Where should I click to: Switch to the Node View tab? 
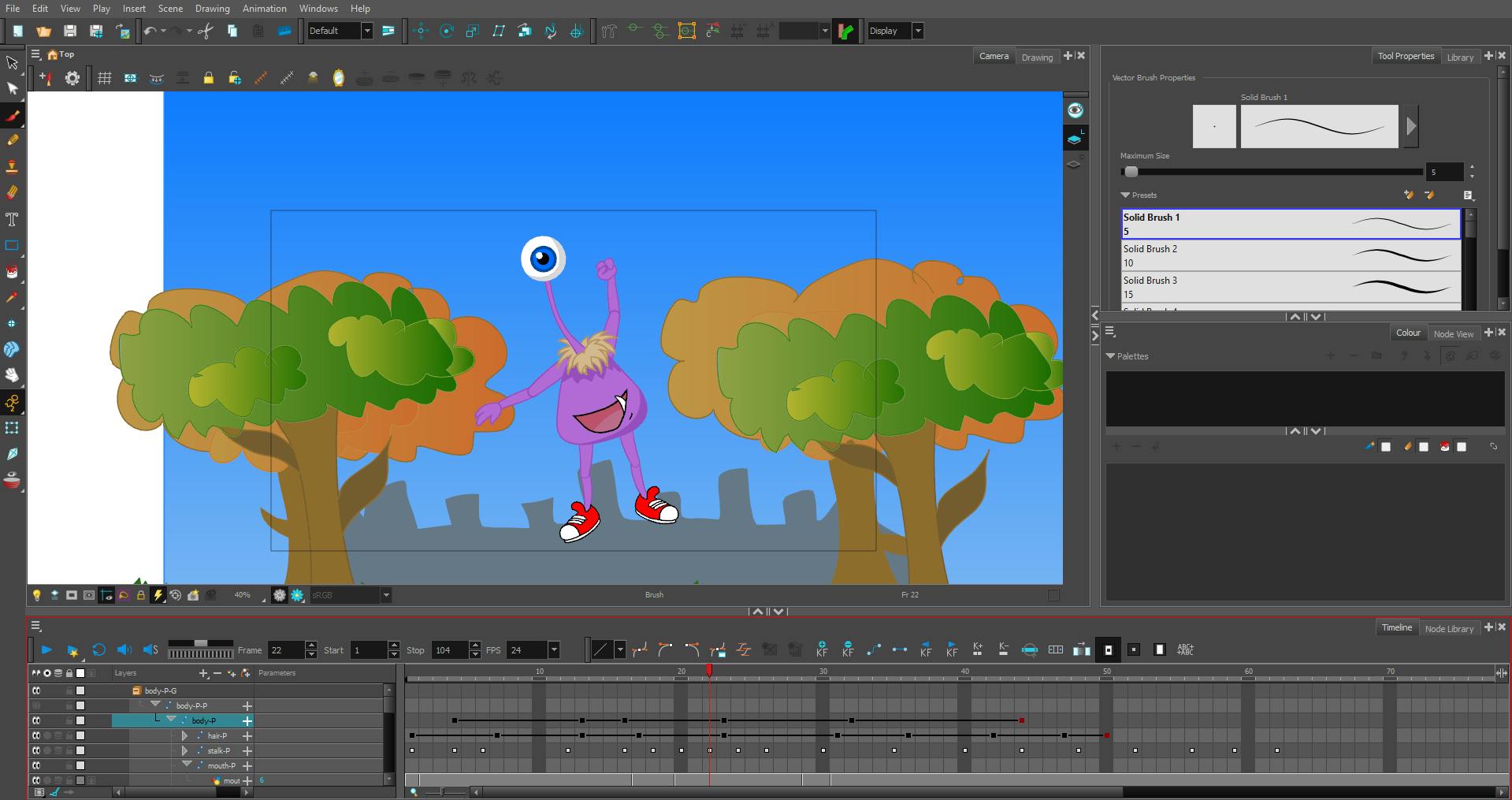(x=1454, y=333)
